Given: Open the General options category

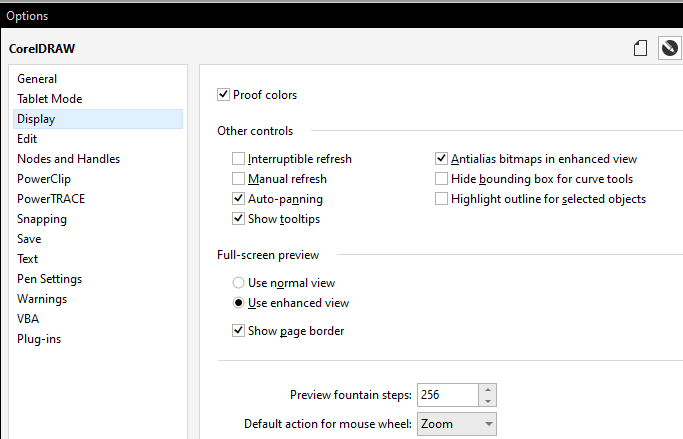Looking at the screenshot, I should [98, 79].
